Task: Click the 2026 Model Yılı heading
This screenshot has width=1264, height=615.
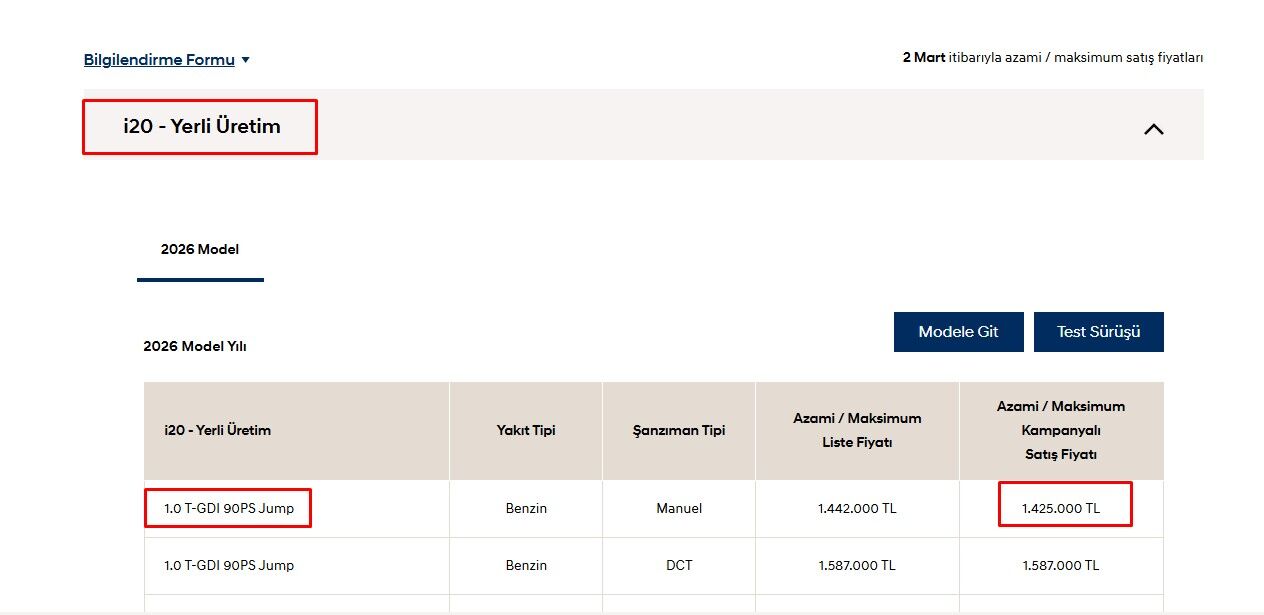Action: [x=195, y=347]
